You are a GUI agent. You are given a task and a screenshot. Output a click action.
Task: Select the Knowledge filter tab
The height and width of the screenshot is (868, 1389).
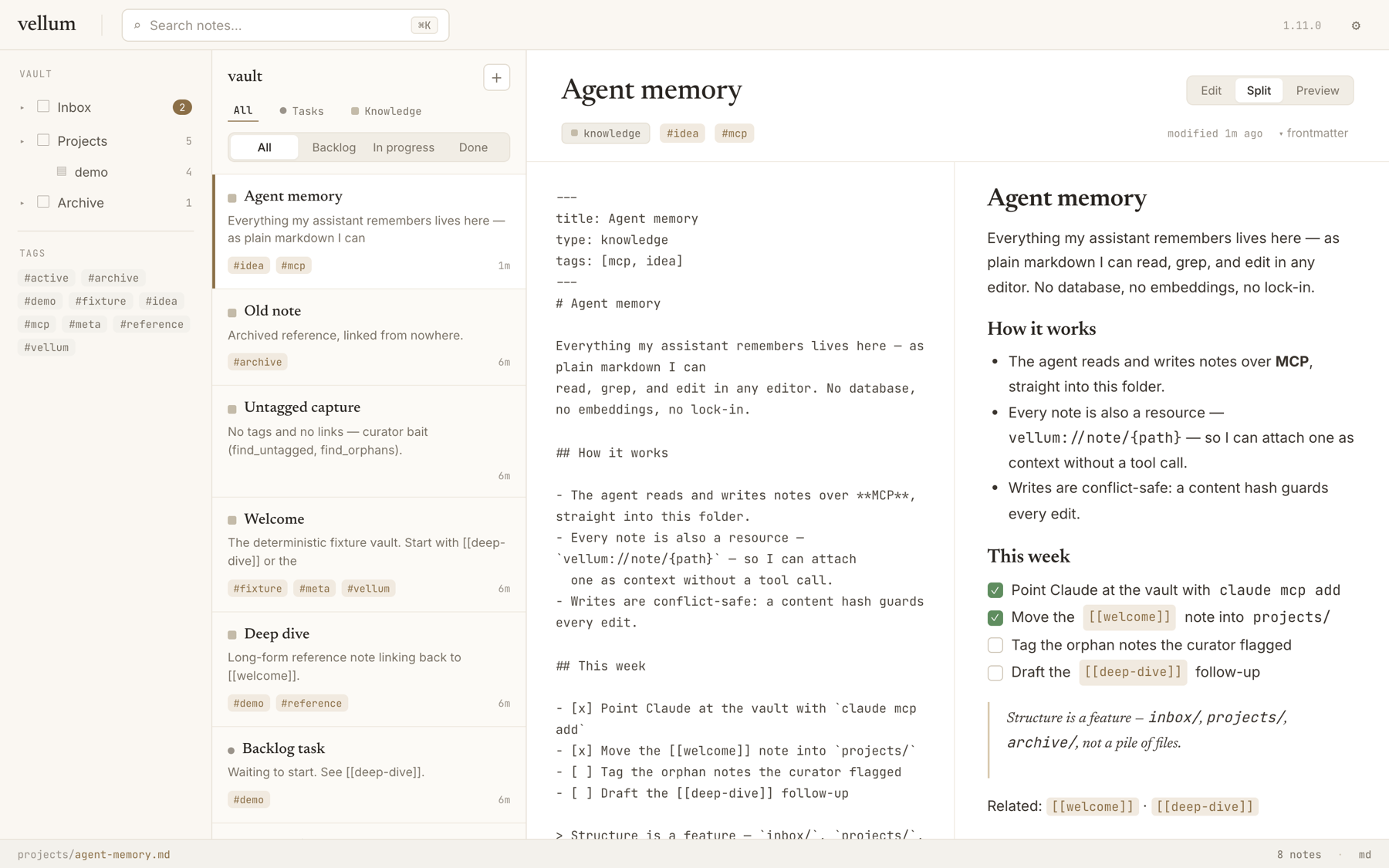386,111
